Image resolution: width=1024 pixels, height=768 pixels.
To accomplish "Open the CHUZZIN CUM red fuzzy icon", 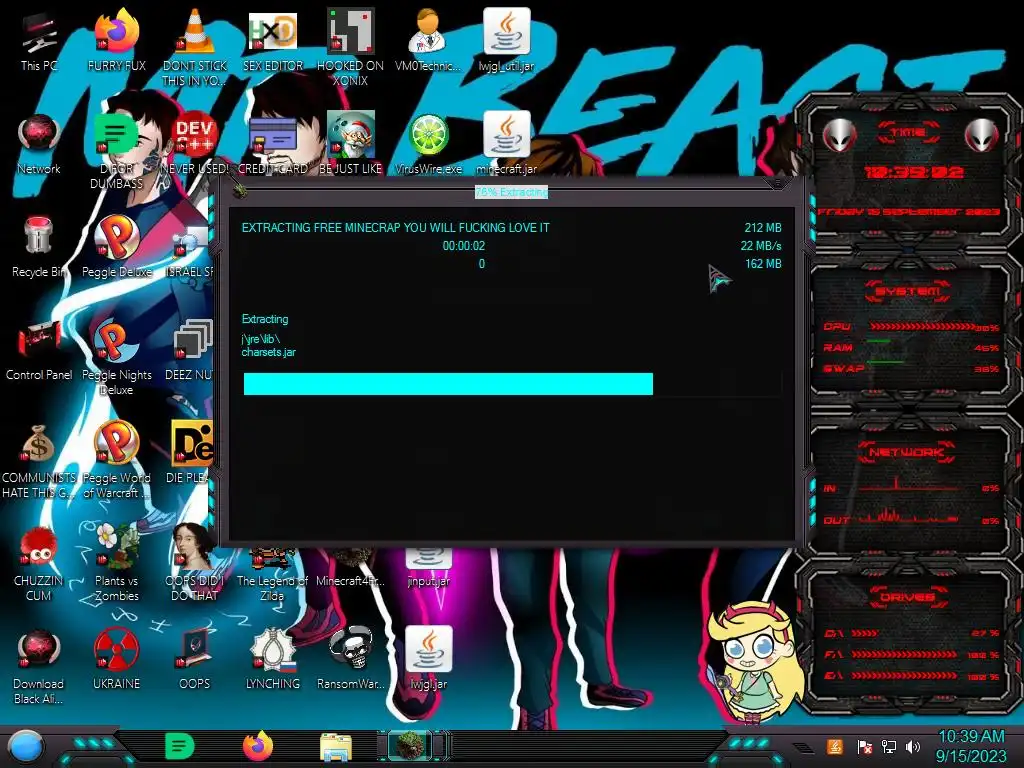I will (39, 564).
